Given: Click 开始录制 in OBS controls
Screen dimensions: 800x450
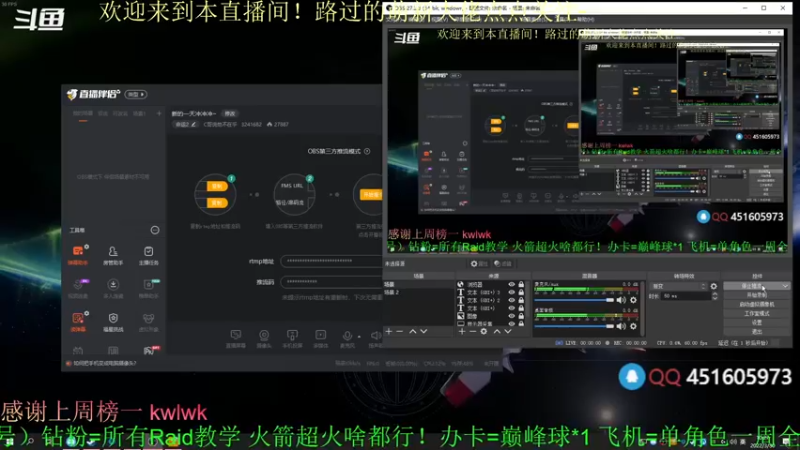Looking at the screenshot, I should [x=757, y=295].
